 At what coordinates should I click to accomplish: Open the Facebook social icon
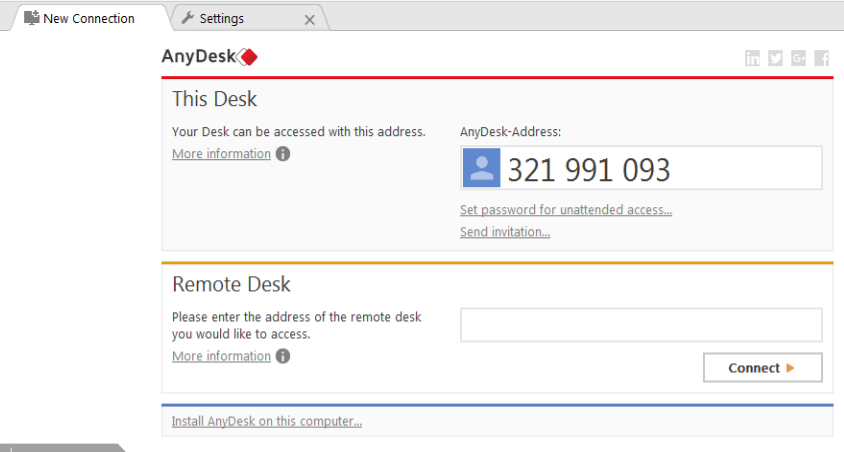click(x=821, y=58)
